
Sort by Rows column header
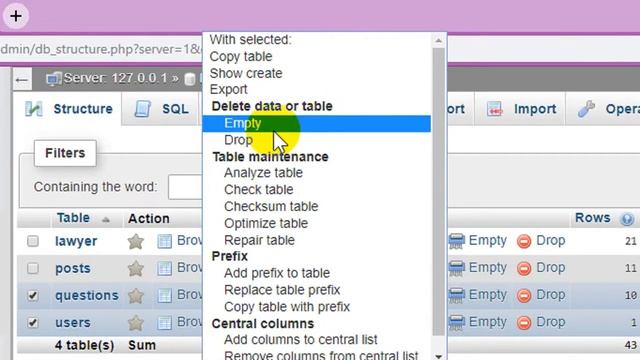593,218
